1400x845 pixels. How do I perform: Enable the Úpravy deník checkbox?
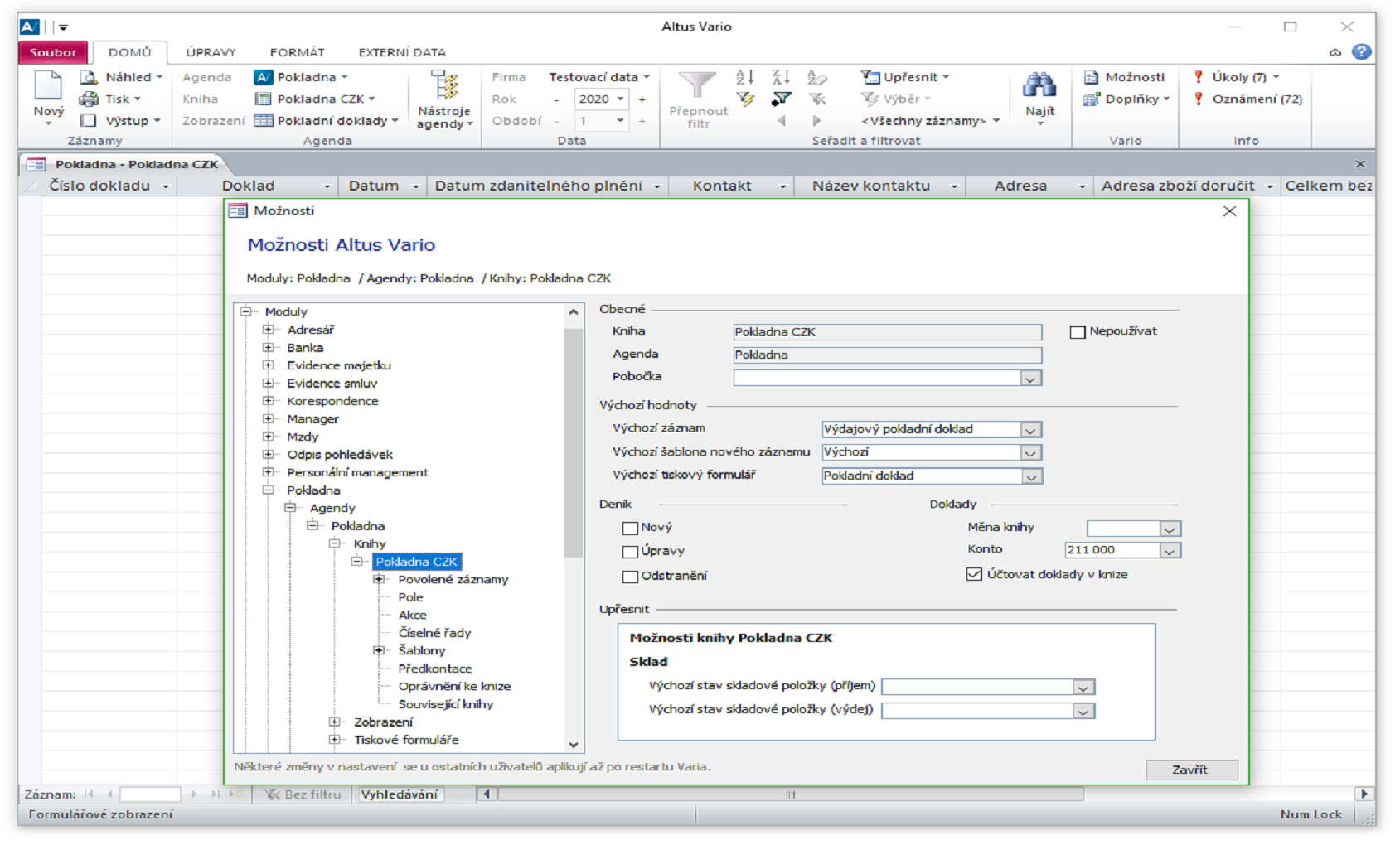pyautogui.click(x=630, y=552)
